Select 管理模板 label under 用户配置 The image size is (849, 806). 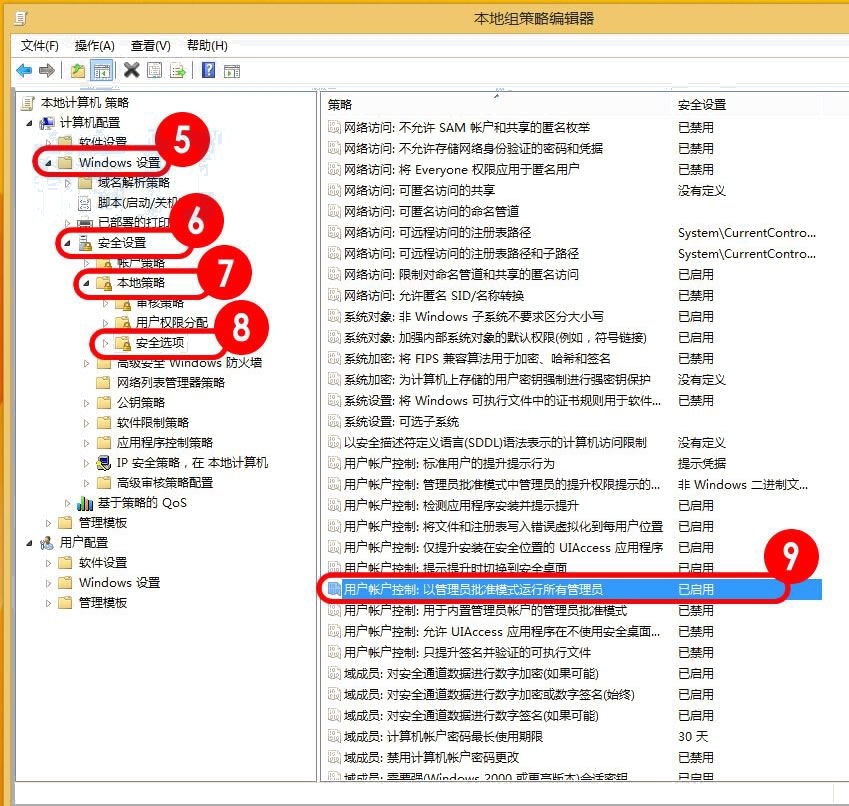(x=103, y=603)
